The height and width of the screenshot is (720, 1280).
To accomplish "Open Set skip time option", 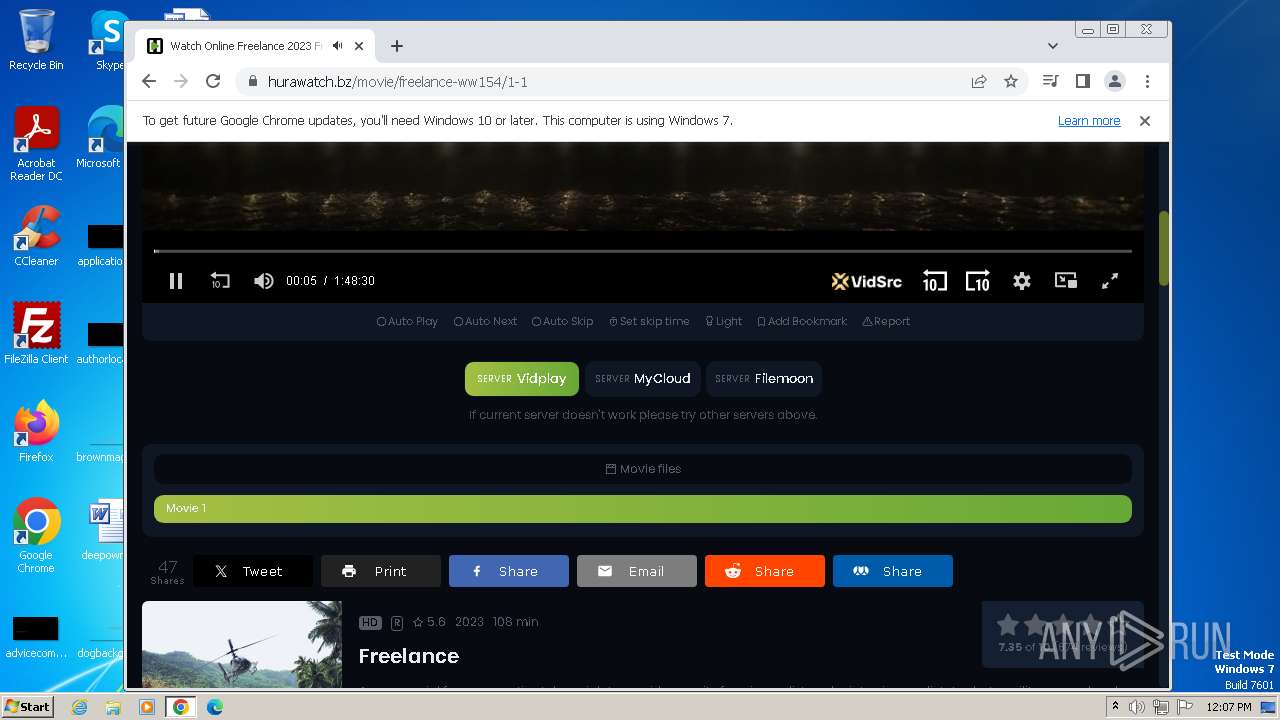I will [649, 321].
